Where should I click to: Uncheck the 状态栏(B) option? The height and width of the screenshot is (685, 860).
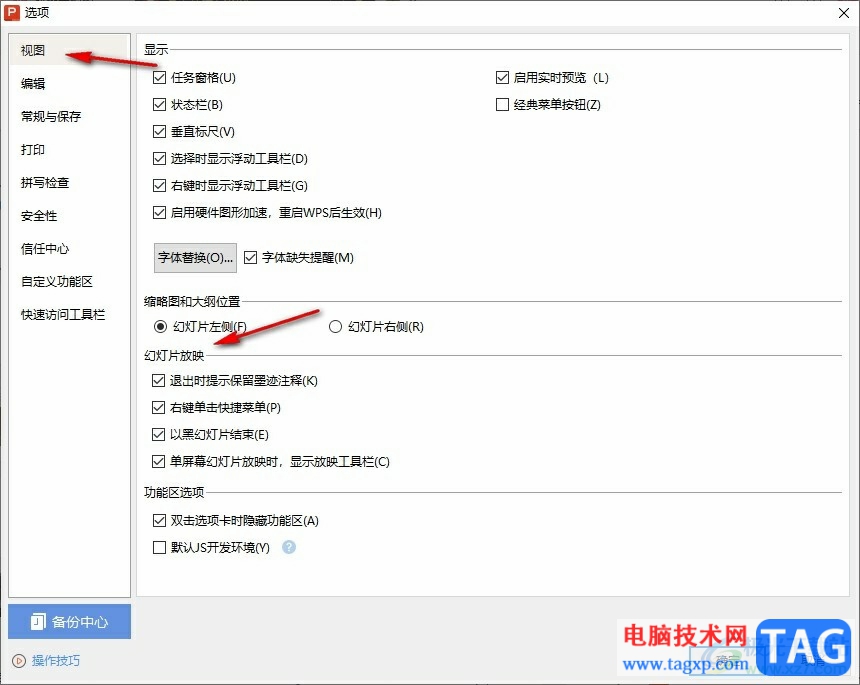click(x=159, y=104)
